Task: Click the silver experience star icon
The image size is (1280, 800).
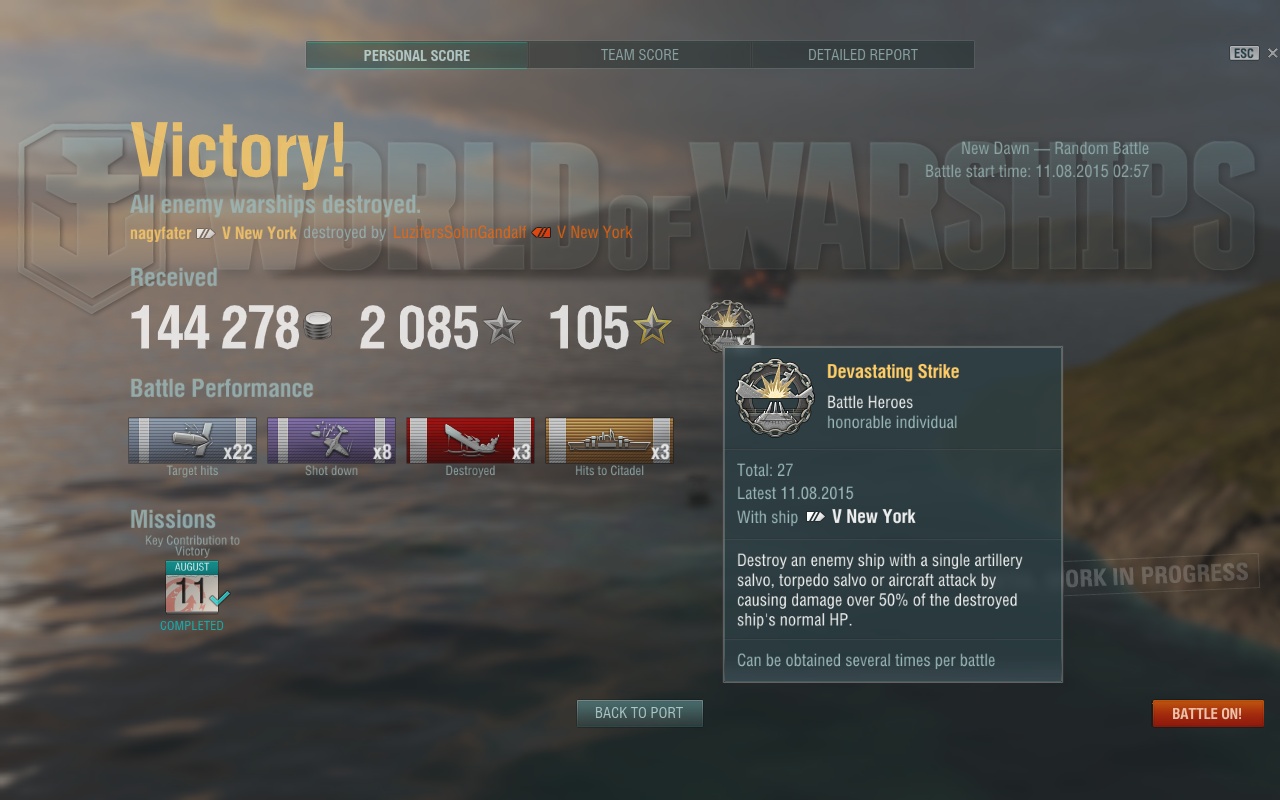Action: 502,326
